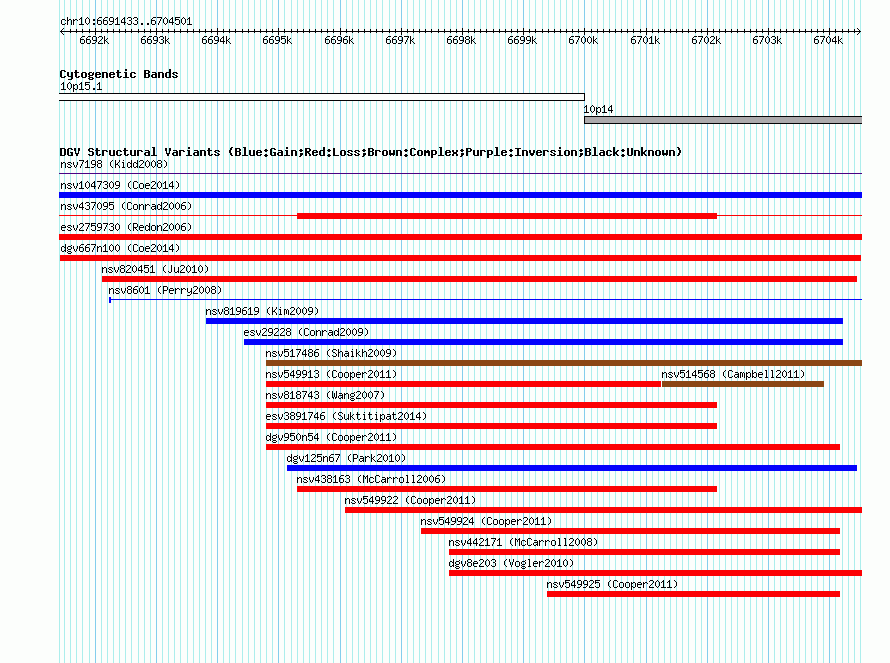The image size is (890, 663).
Task: Open nsv442171 (McCarroll2008) variant label
Action: point(523,543)
